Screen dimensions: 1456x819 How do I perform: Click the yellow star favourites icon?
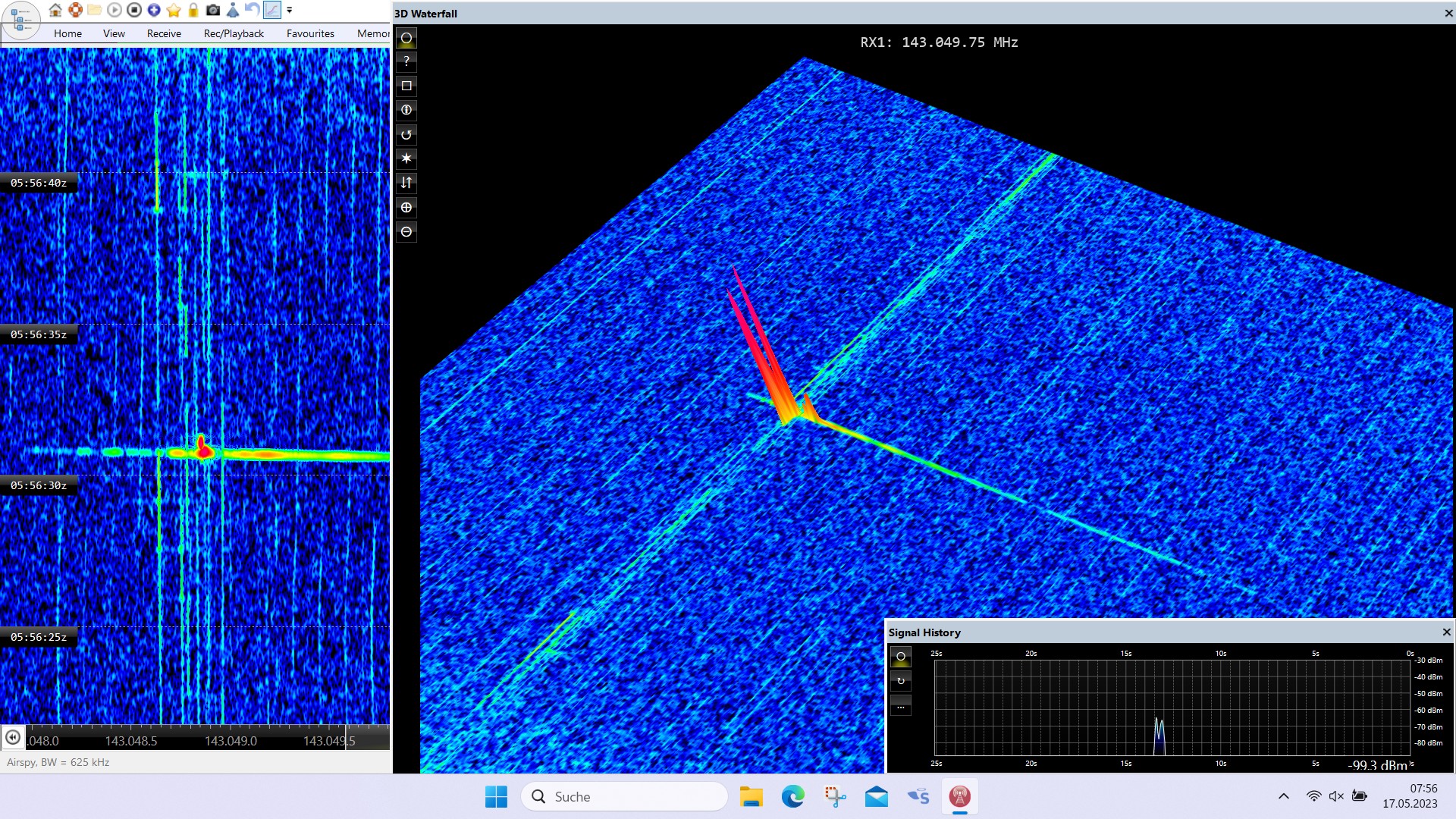tap(174, 10)
